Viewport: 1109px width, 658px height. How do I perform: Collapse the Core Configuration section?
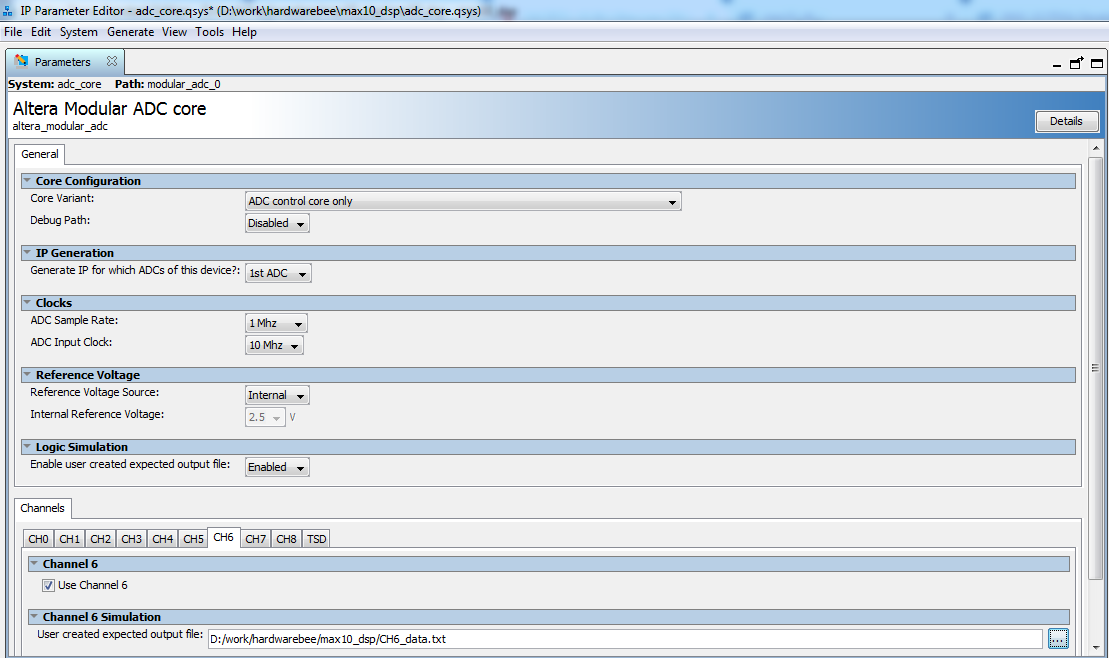point(27,181)
